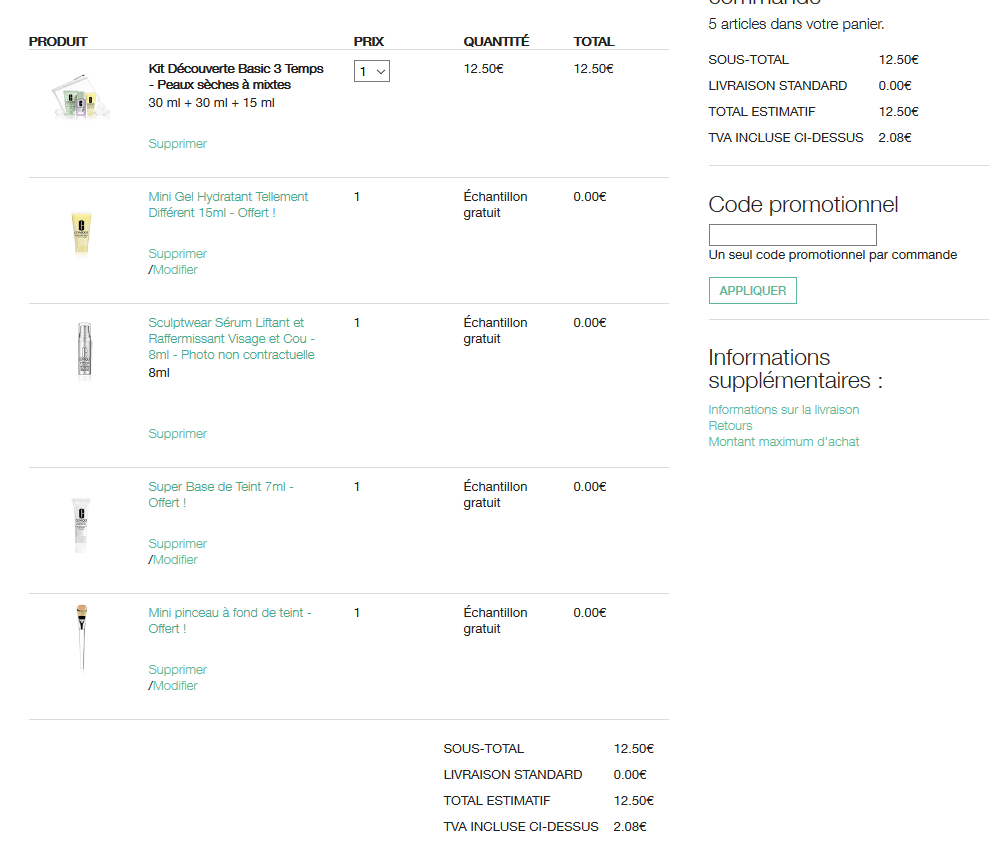The height and width of the screenshot is (849, 1003).
Task: Click the Super Base de Teint image
Action: click(81, 523)
